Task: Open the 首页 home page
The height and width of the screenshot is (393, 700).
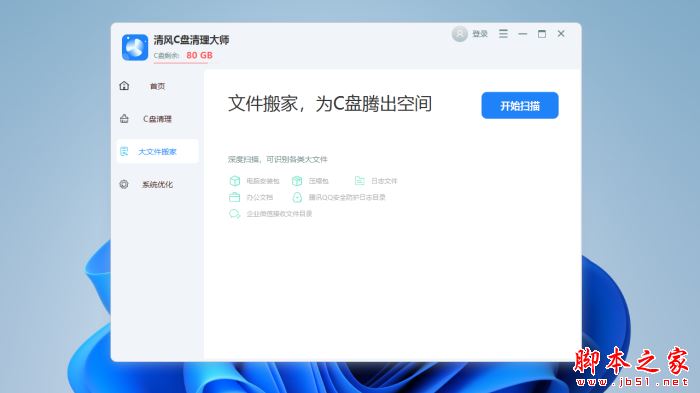Action: pyautogui.click(x=157, y=86)
